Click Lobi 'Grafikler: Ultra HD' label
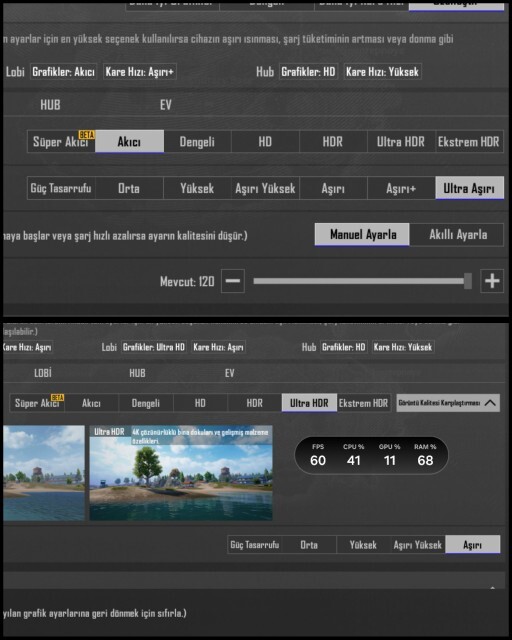 tap(154, 347)
